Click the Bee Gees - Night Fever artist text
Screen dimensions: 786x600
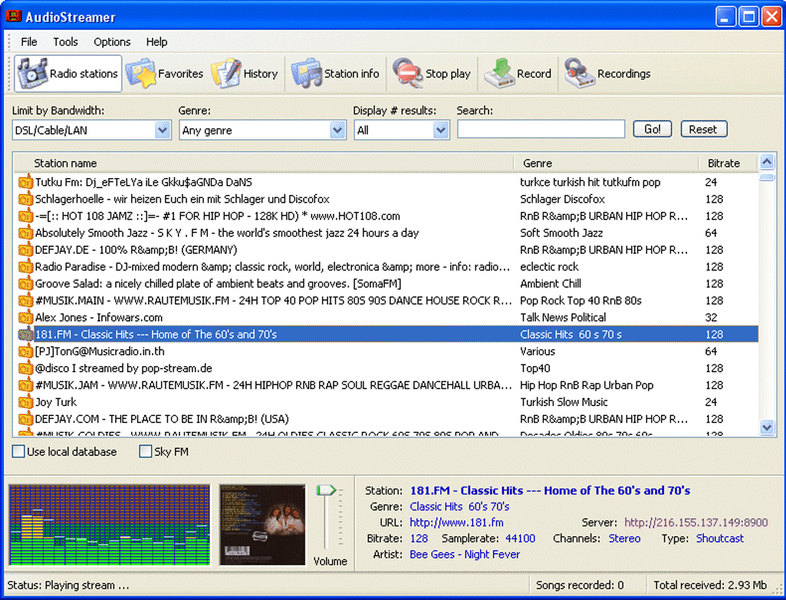(465, 554)
